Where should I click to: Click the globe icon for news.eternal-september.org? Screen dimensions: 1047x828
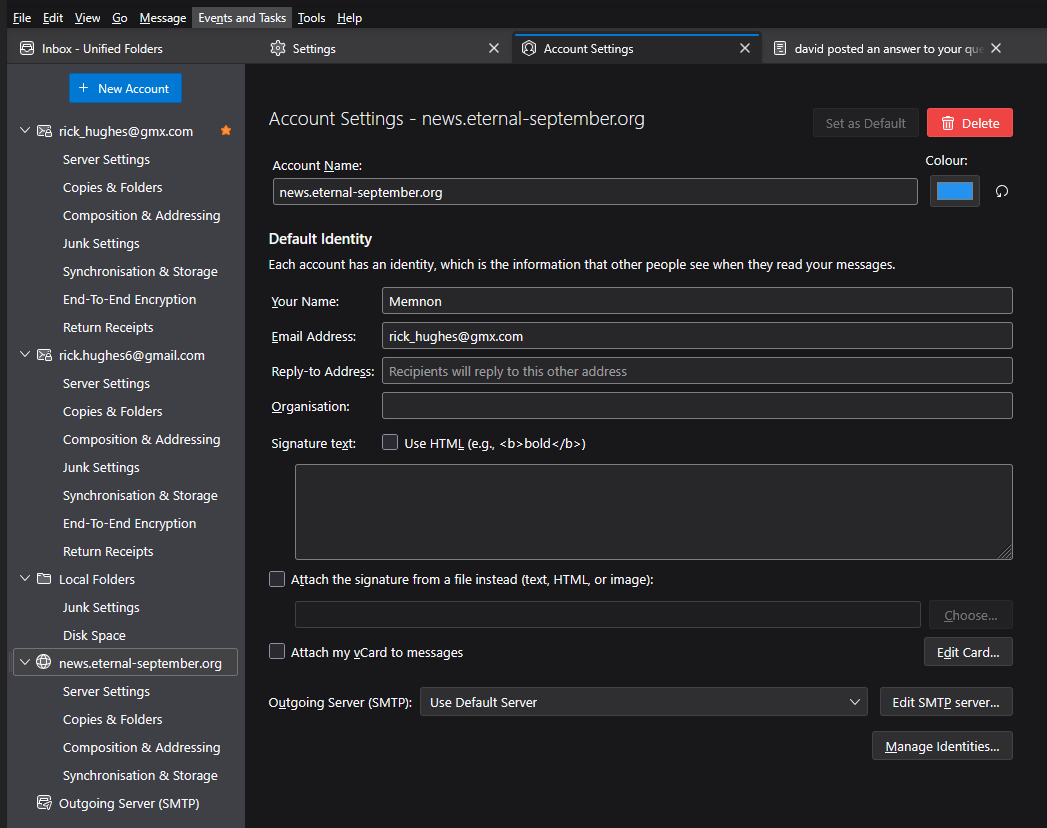pyautogui.click(x=44, y=663)
